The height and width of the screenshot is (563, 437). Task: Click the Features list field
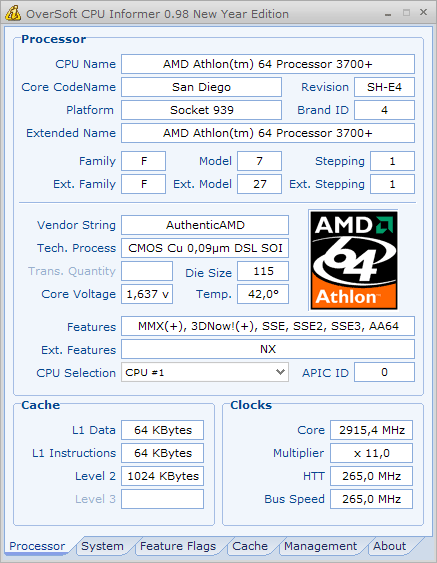(x=268, y=326)
